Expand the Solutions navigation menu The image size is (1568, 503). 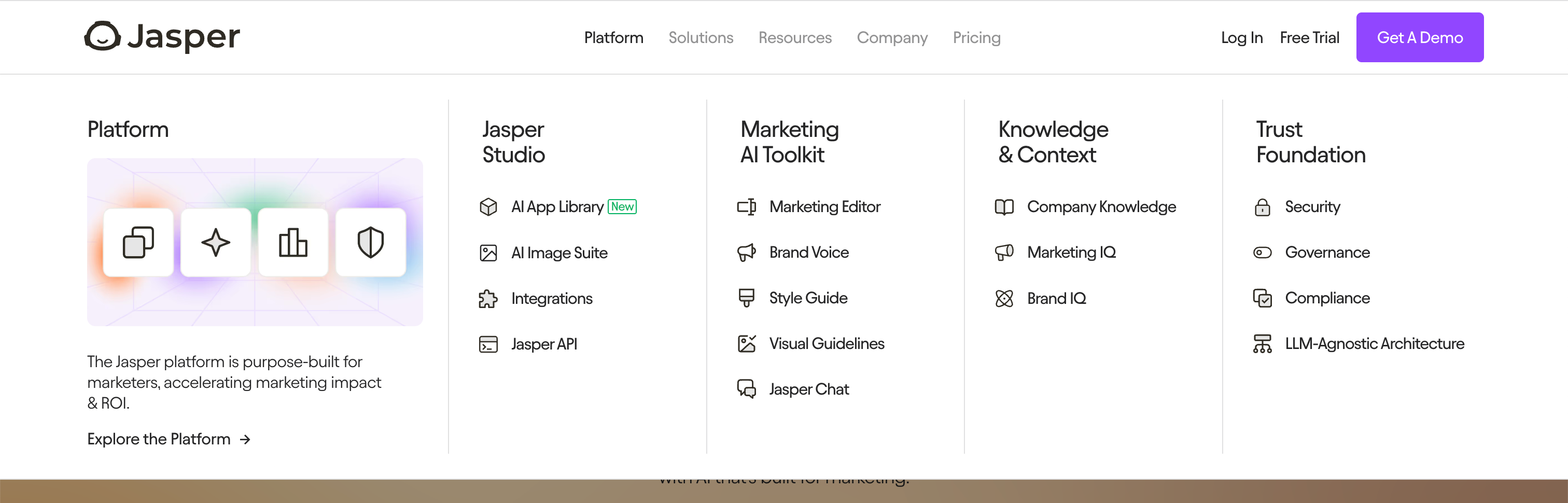[x=701, y=38]
